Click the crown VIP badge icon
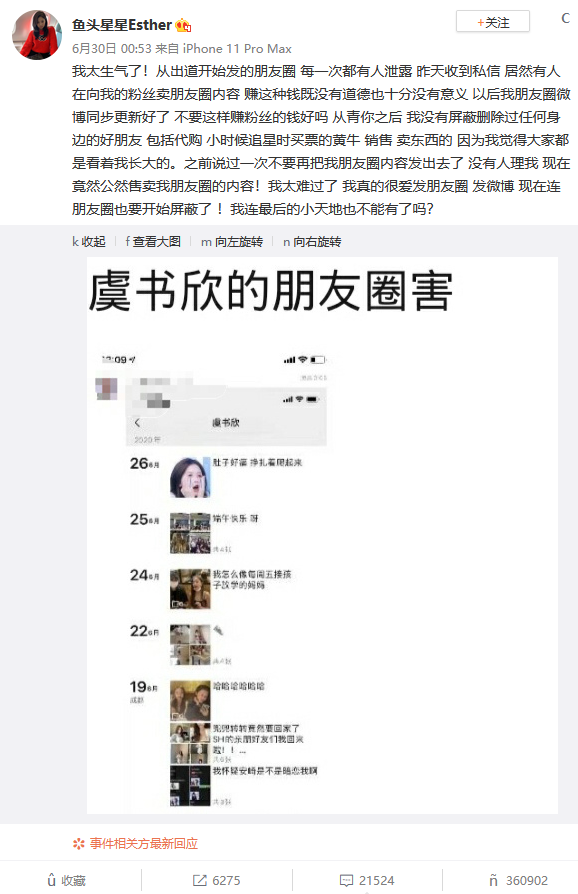Screen dimensions: 578x894 pyautogui.click(x=183, y=25)
